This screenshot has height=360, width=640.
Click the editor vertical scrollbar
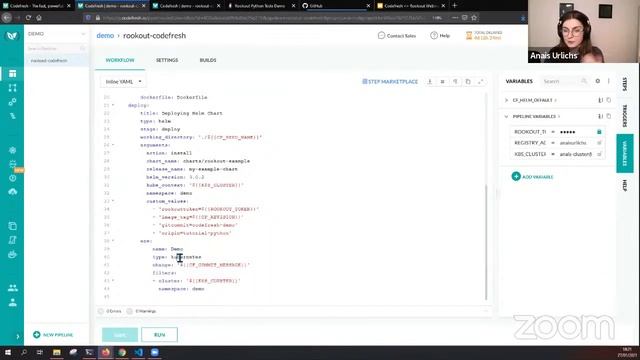click(486, 242)
